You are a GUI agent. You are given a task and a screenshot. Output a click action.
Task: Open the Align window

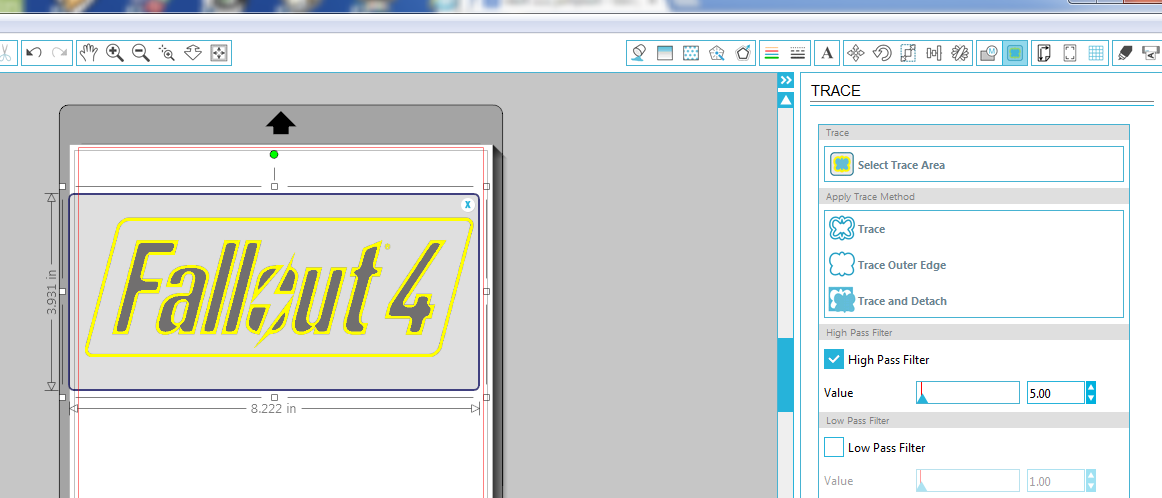(x=934, y=53)
